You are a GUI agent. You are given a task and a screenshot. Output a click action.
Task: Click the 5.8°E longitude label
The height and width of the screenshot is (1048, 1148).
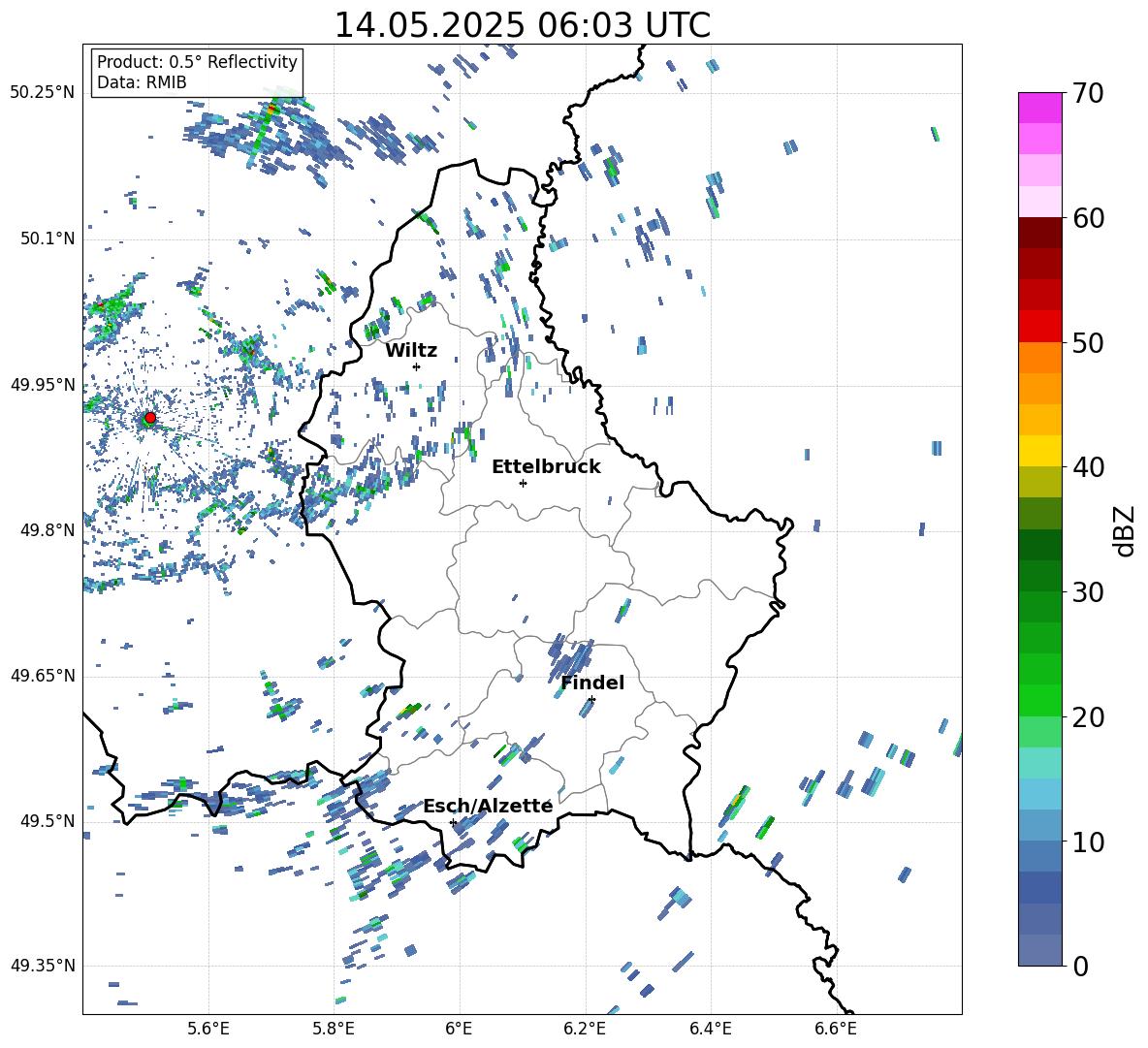click(334, 1029)
